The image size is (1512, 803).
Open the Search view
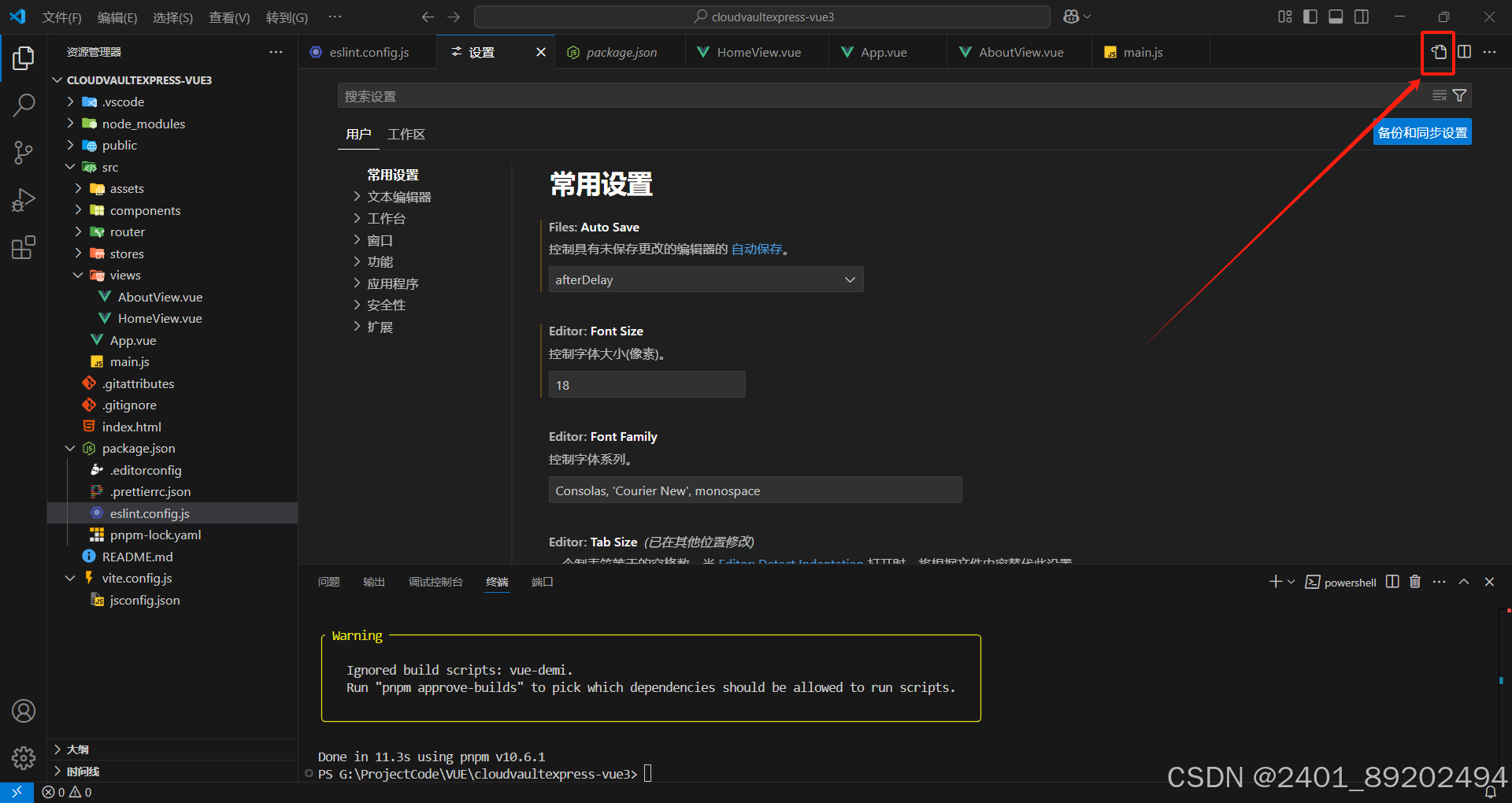(x=23, y=105)
